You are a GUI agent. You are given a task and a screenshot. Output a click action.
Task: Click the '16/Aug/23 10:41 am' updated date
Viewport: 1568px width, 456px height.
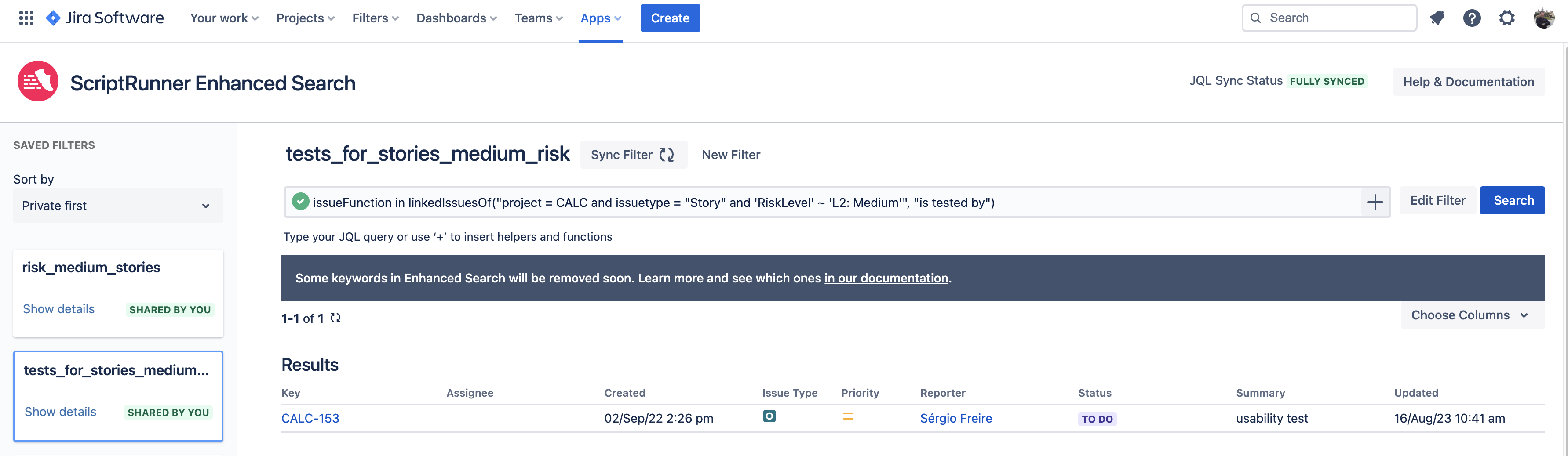(1449, 418)
